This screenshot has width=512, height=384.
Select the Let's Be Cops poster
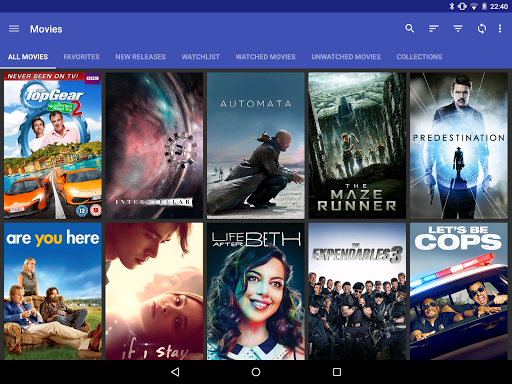click(x=459, y=291)
